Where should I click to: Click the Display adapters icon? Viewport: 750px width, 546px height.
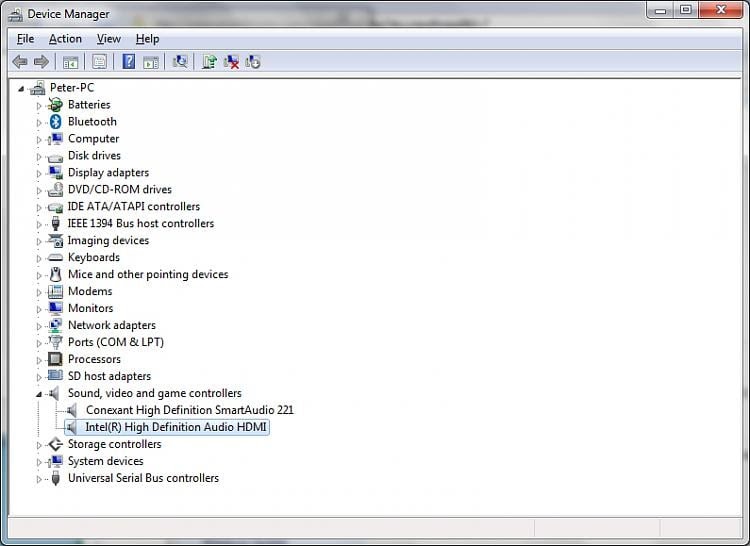click(x=55, y=173)
